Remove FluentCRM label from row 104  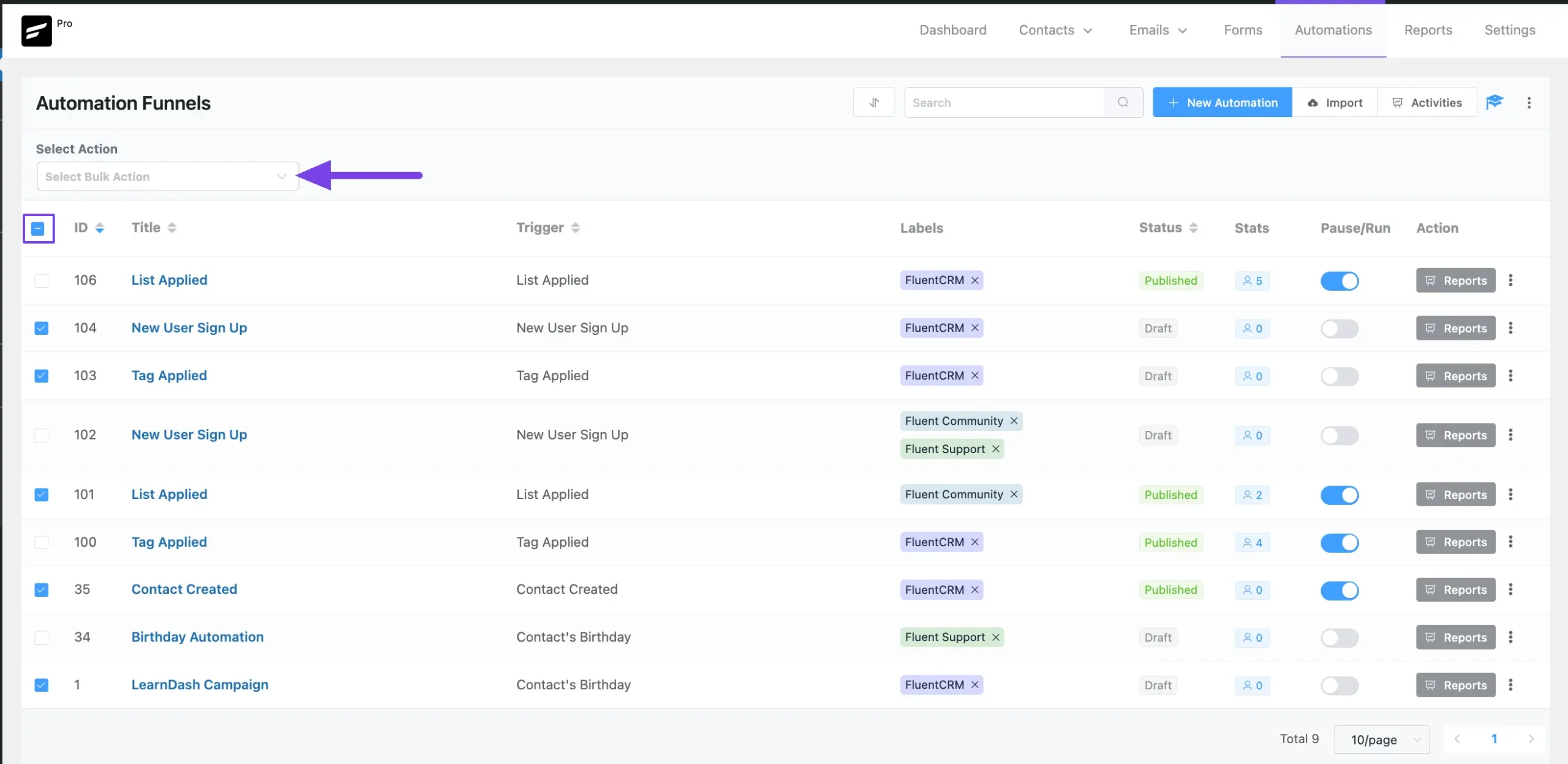[x=974, y=328]
